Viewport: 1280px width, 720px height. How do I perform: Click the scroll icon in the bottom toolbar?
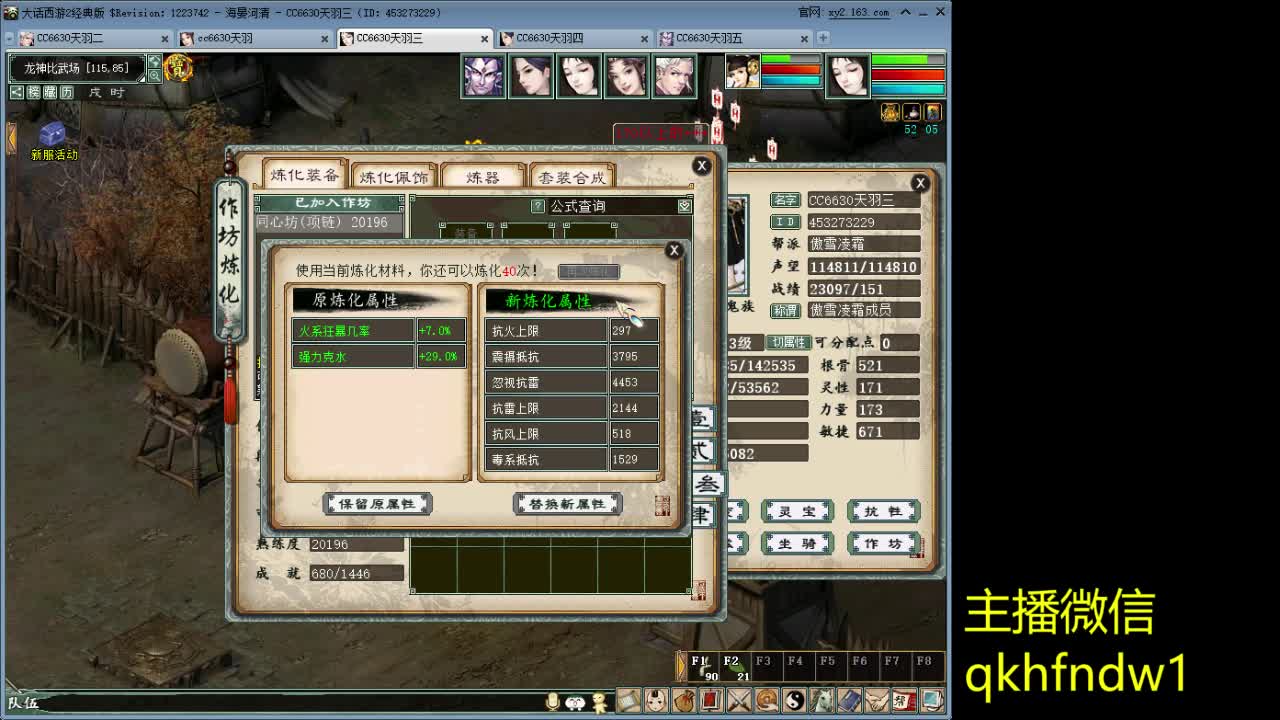click(x=628, y=700)
